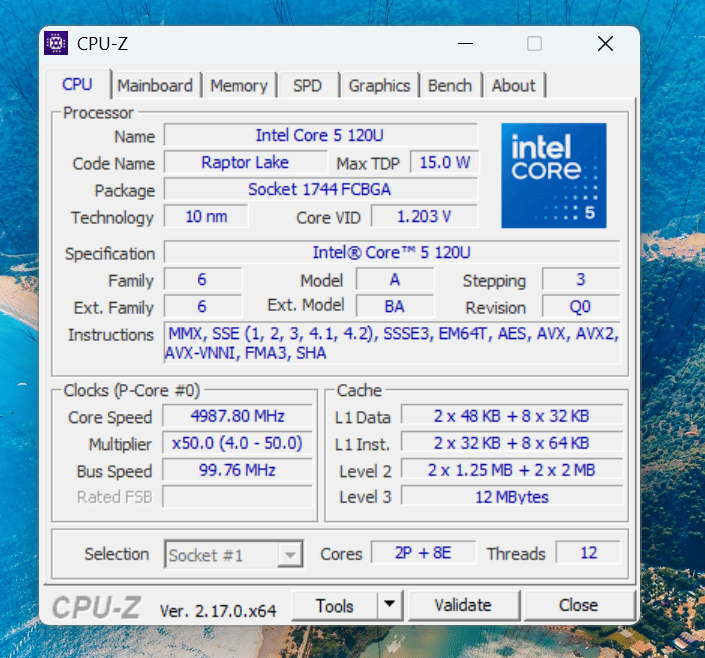This screenshot has height=658, width=705.
Task: Open the Graphics tab
Action: (379, 85)
